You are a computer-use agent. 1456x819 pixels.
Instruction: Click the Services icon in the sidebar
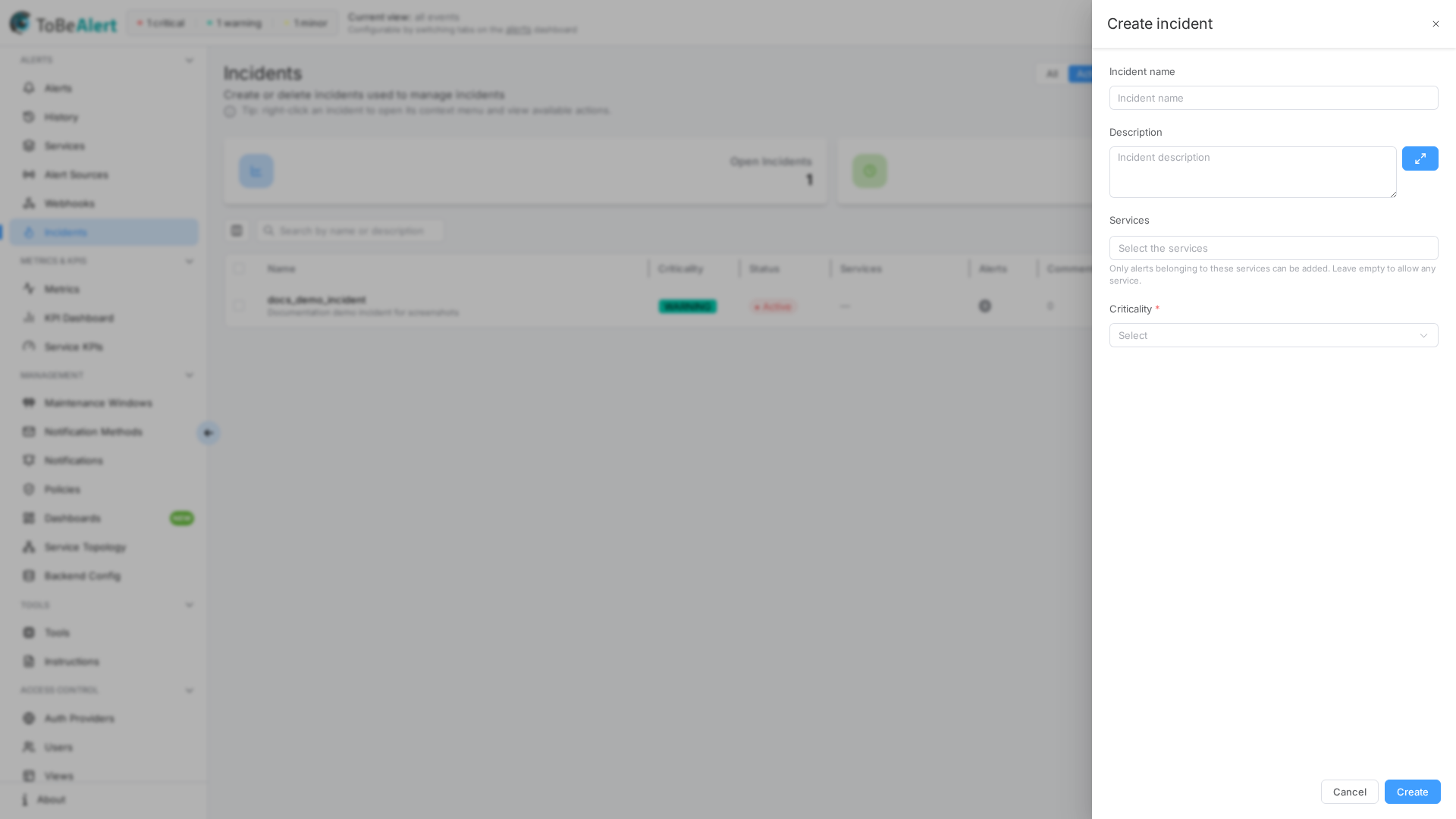click(29, 146)
